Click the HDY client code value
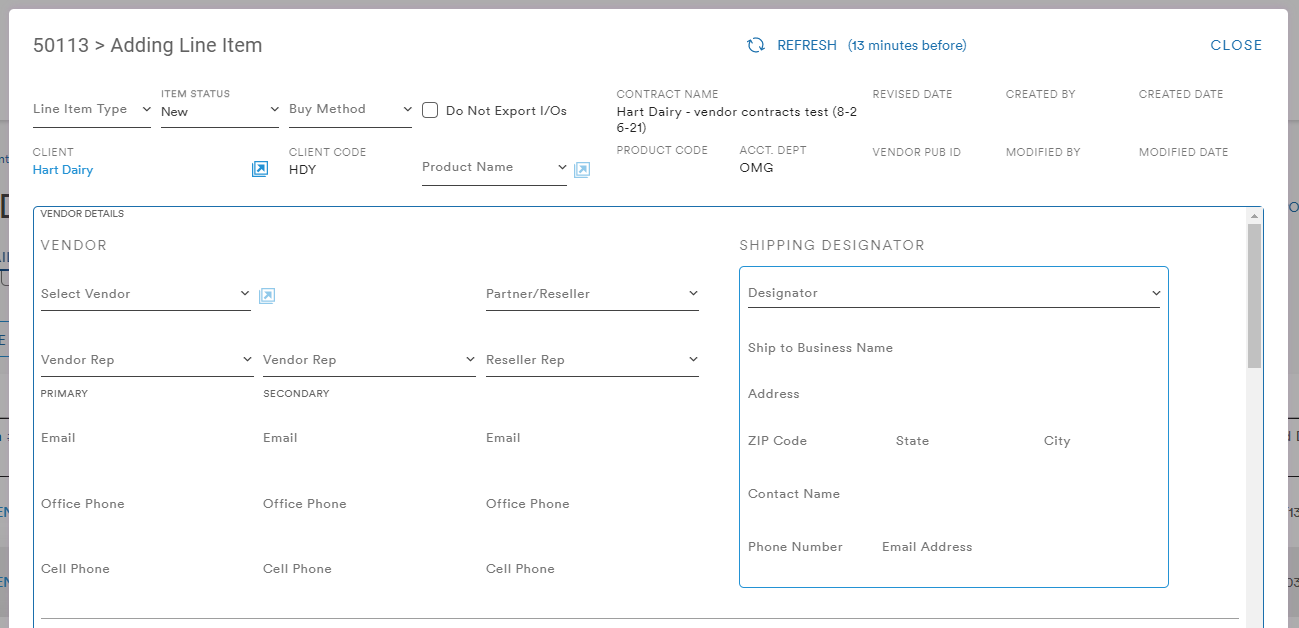Image resolution: width=1299 pixels, height=628 pixels. [x=303, y=170]
